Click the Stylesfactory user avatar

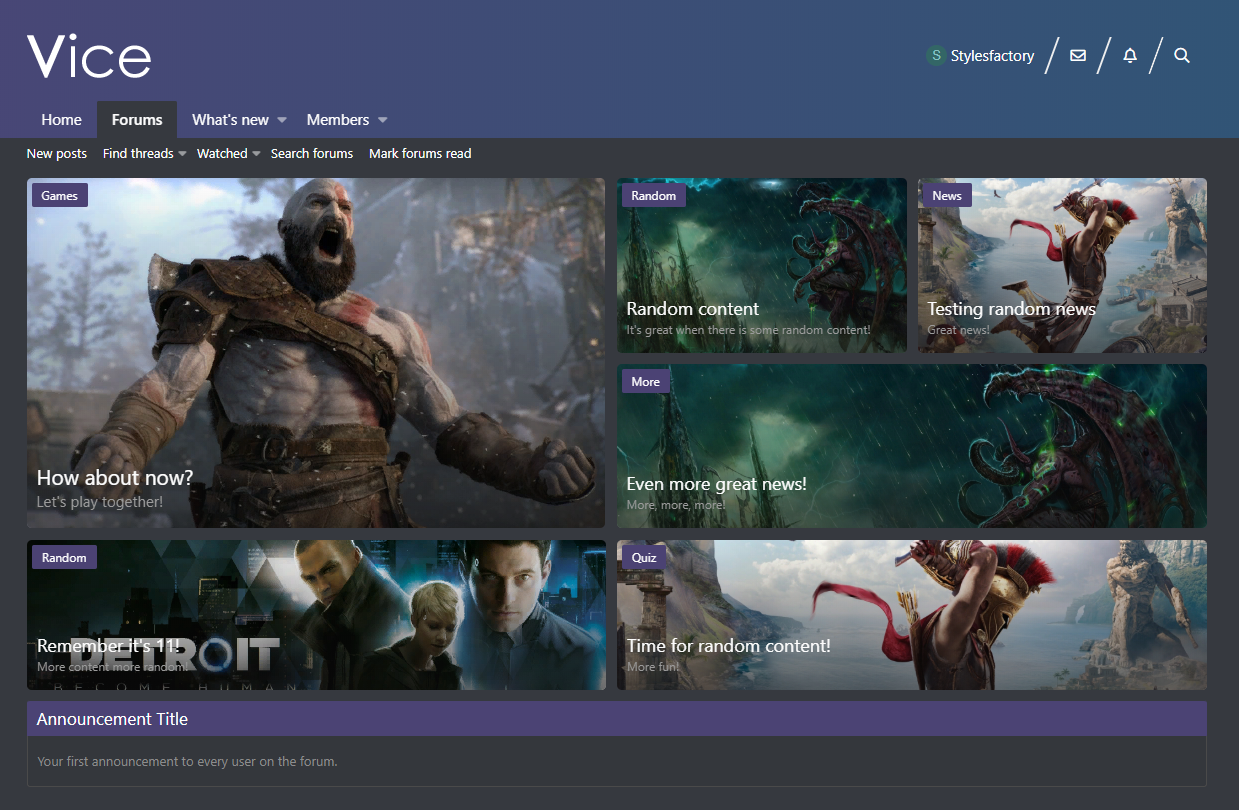point(936,56)
